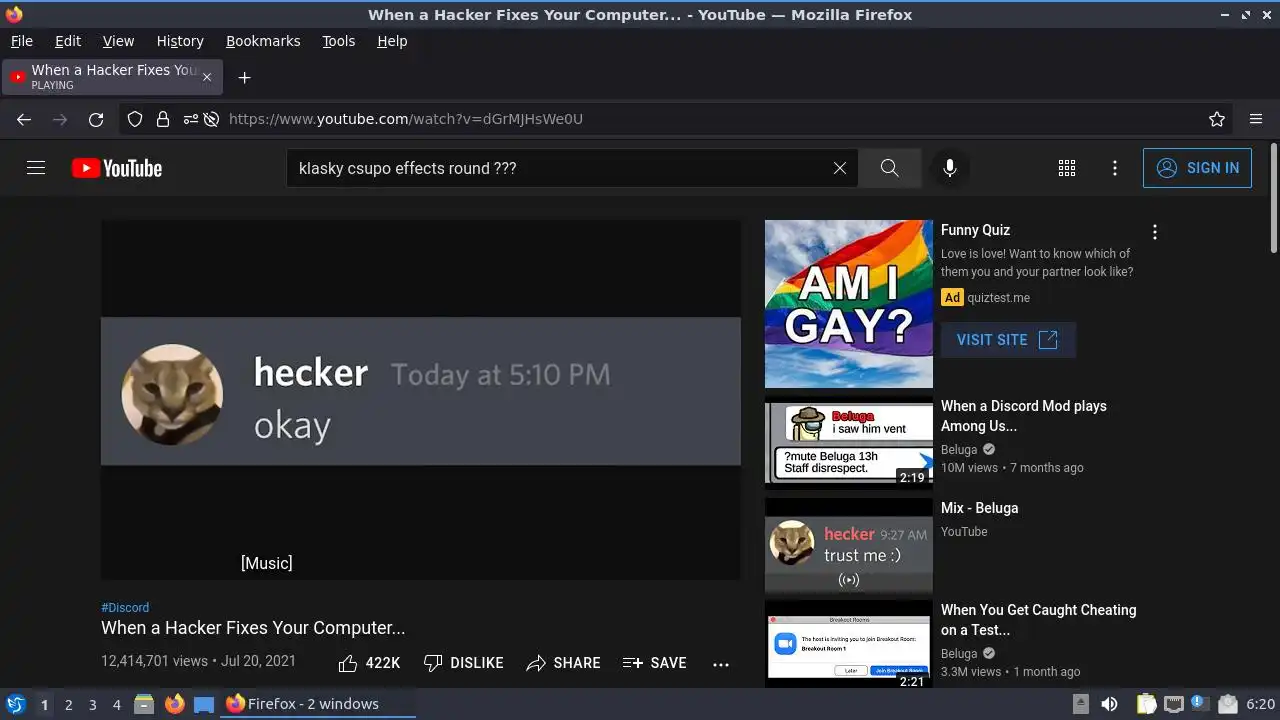Open more actions under the video
The height and width of the screenshot is (720, 1280).
pos(721,663)
